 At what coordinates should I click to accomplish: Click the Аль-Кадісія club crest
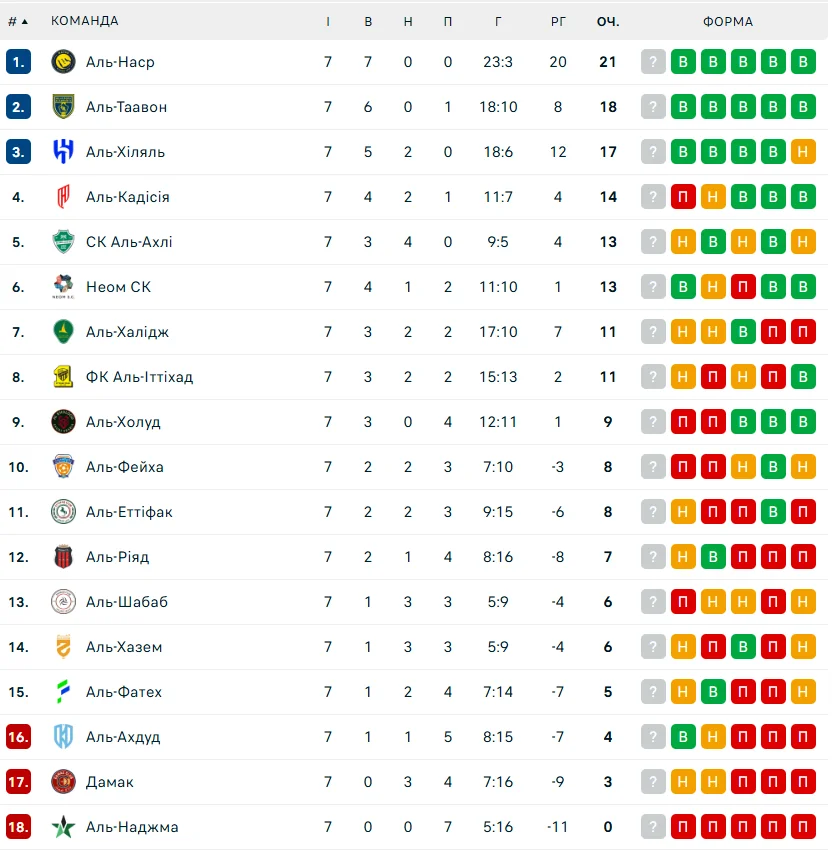click(x=63, y=197)
